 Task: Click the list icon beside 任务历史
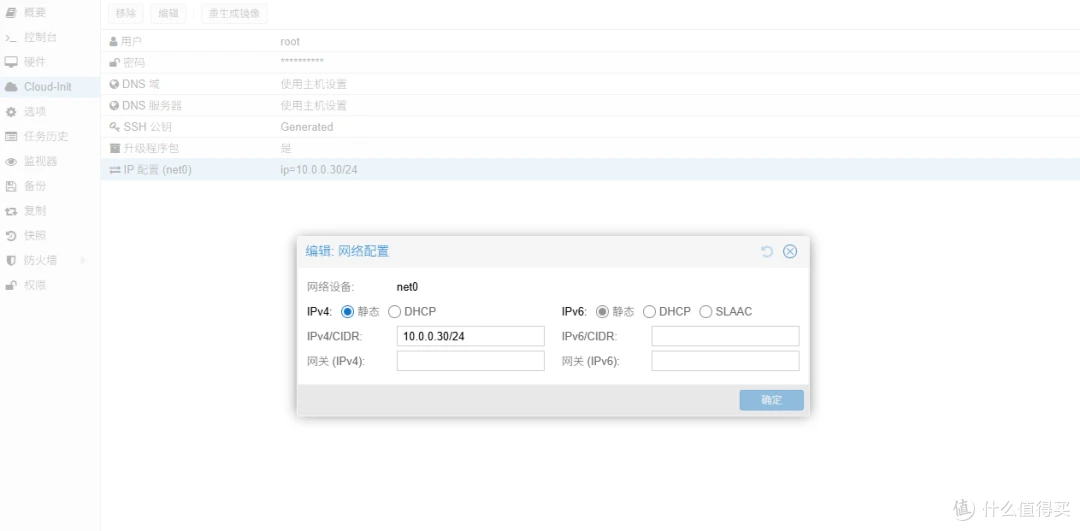coord(10,136)
